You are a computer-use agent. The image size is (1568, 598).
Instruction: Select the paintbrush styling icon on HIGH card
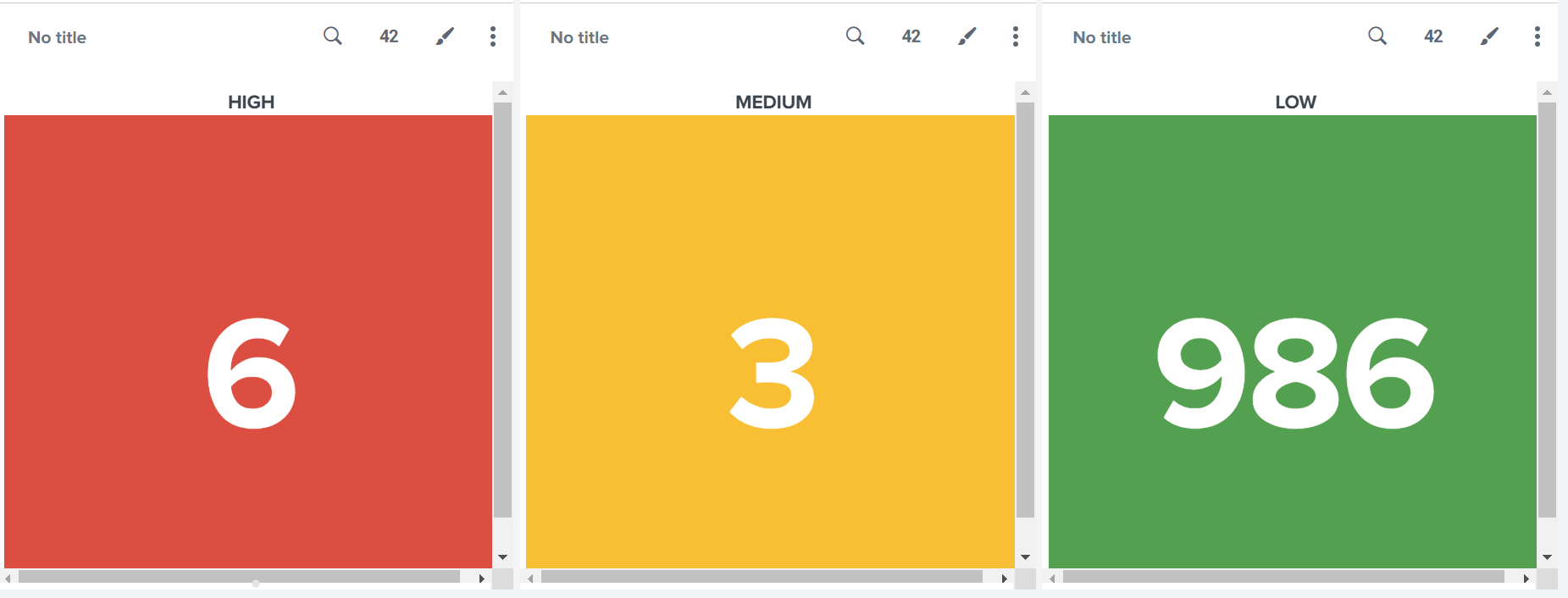[x=444, y=36]
